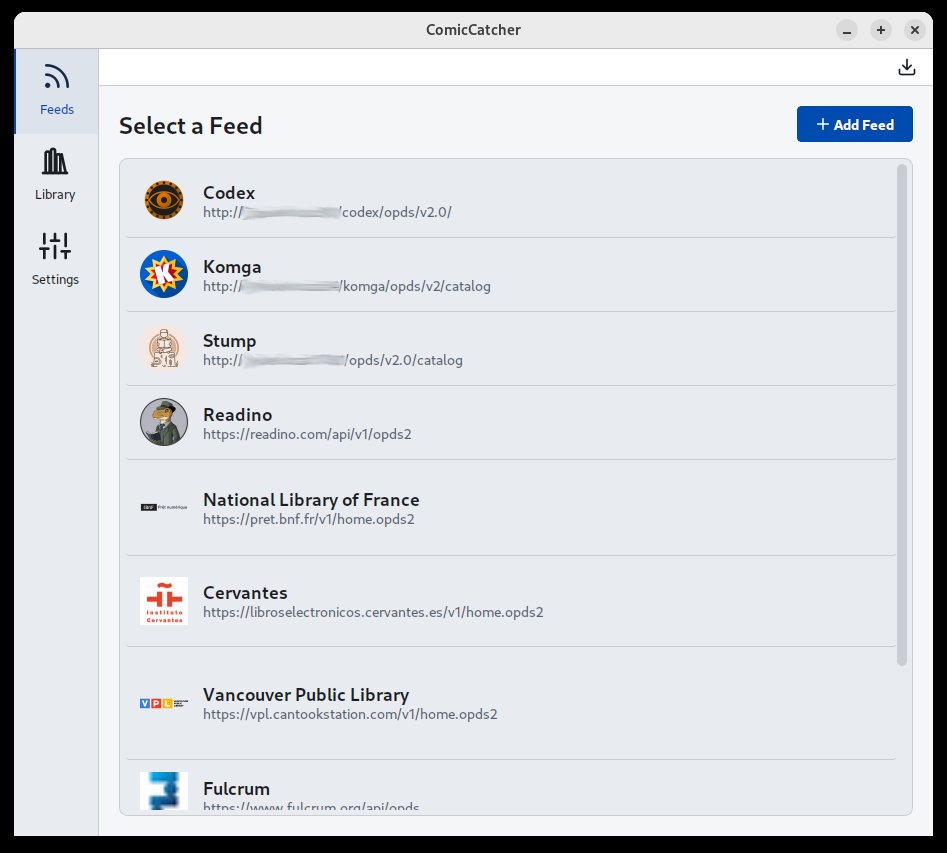
Task: Click the Komga starburst logo icon
Action: (x=164, y=274)
